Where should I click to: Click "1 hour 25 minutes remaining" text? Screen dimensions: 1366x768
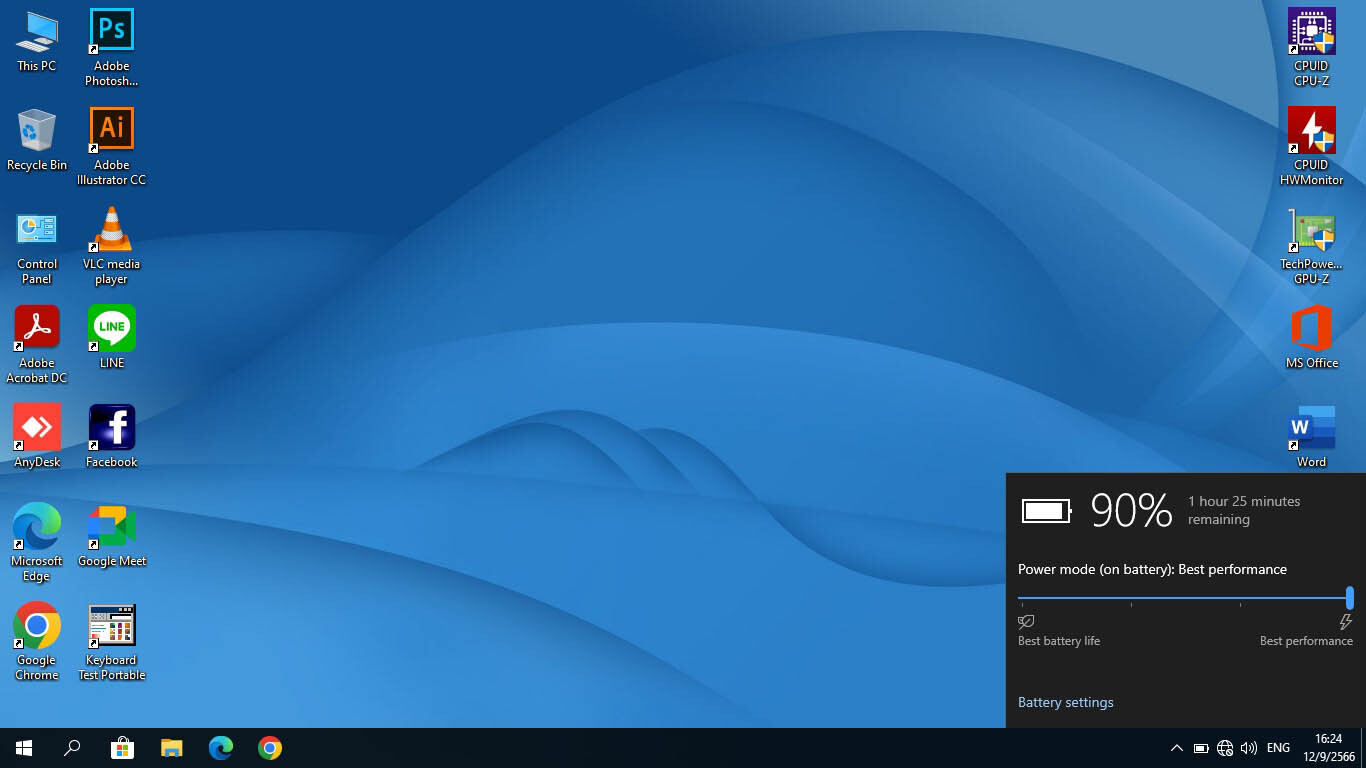[x=1244, y=510]
